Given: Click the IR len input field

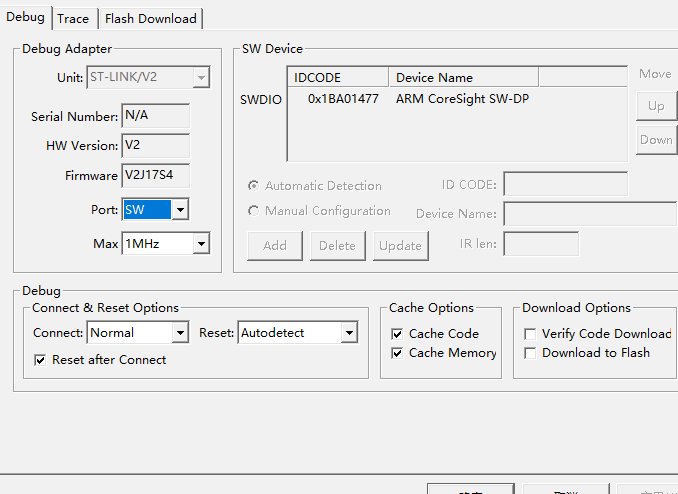Looking at the screenshot, I should (x=541, y=244).
